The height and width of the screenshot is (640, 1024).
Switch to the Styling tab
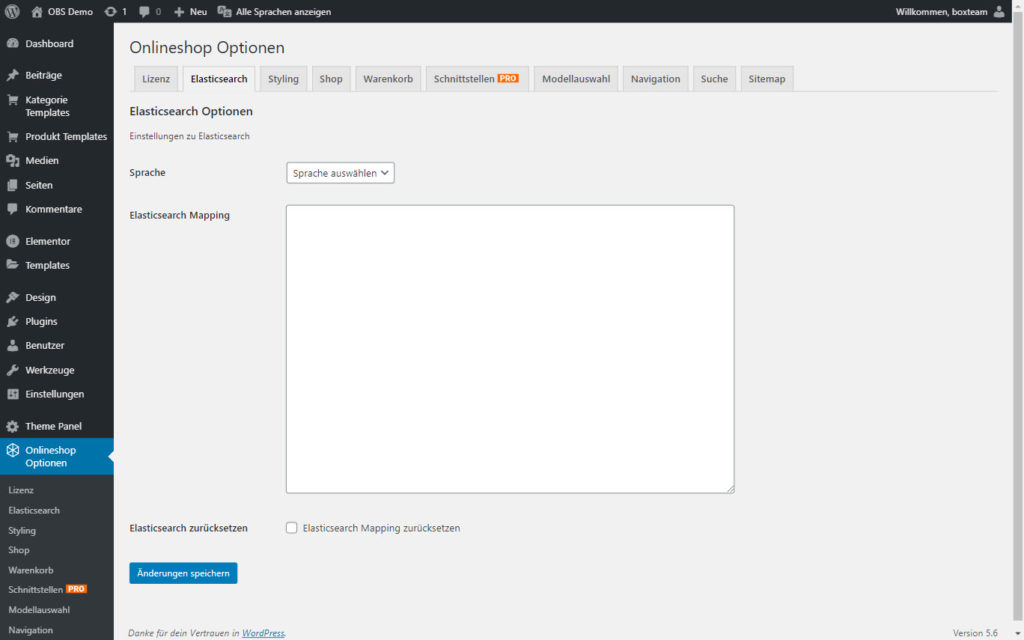[283, 78]
